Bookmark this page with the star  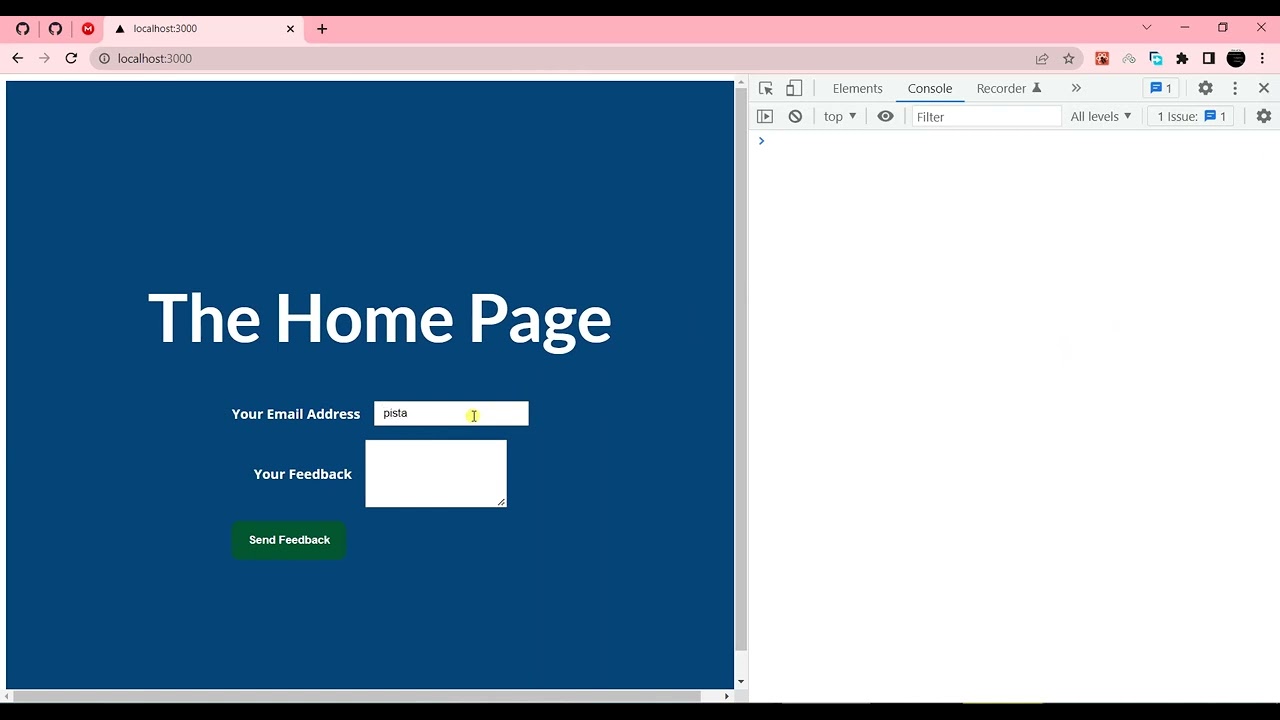pos(1068,58)
